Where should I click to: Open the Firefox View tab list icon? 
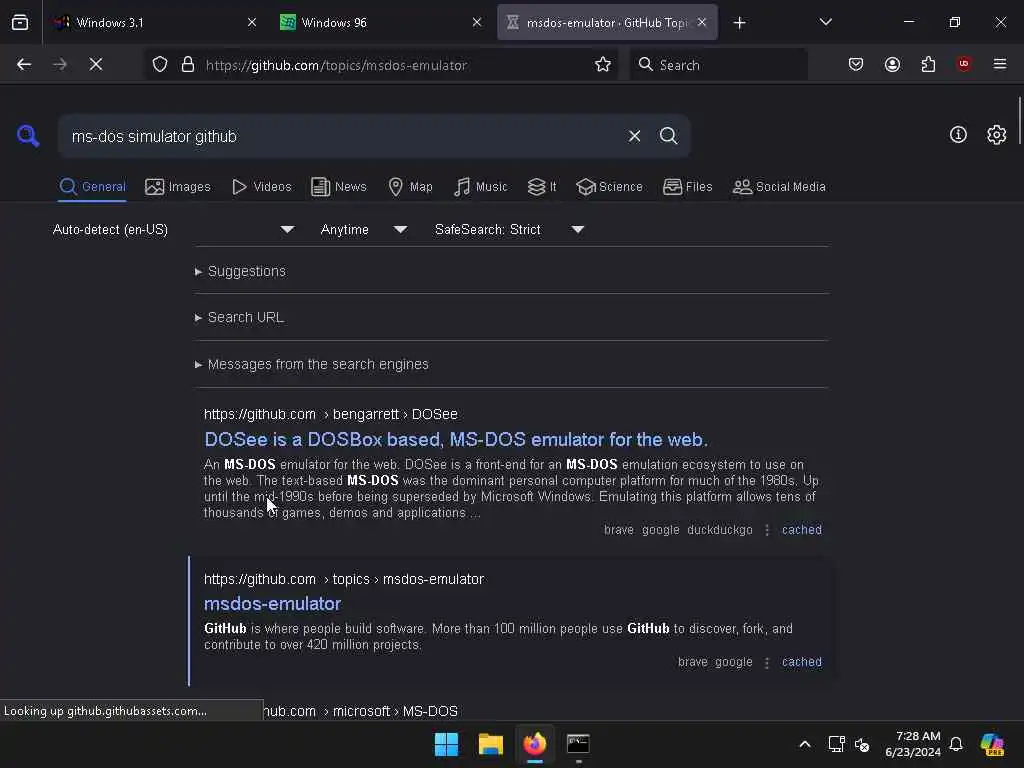[x=20, y=22]
